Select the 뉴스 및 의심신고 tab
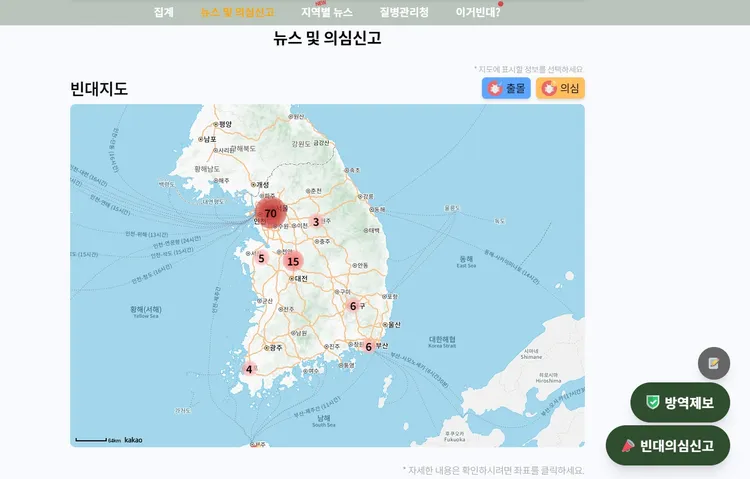This screenshot has height=479, width=750. coord(237,12)
